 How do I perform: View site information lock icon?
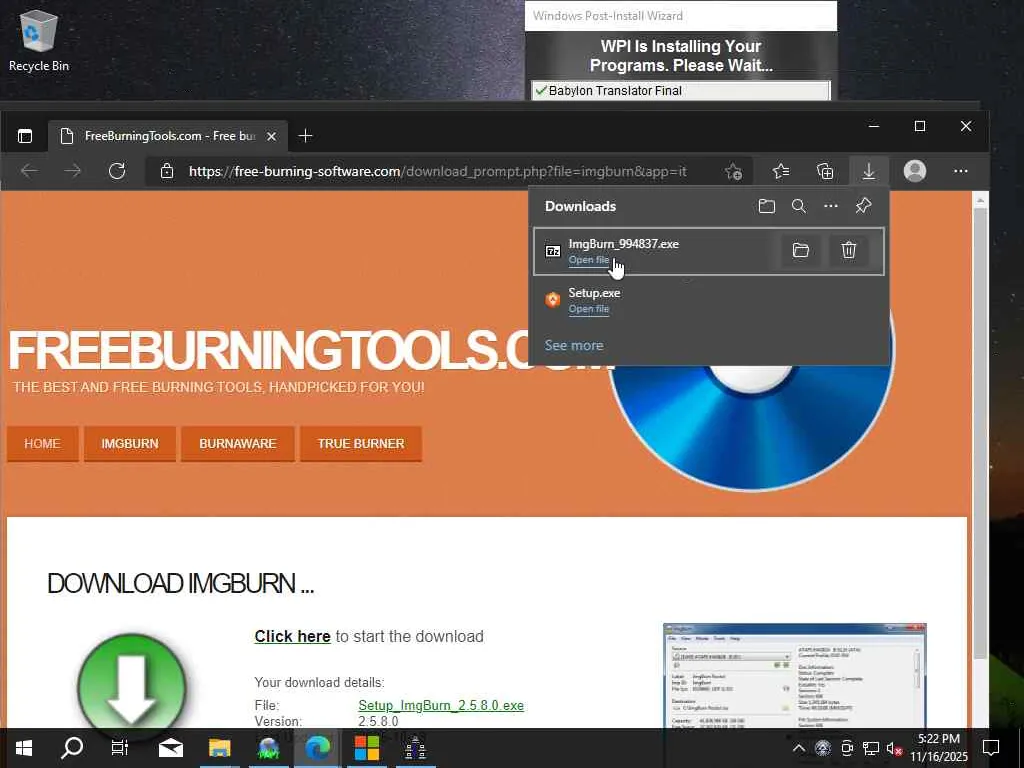click(x=167, y=171)
